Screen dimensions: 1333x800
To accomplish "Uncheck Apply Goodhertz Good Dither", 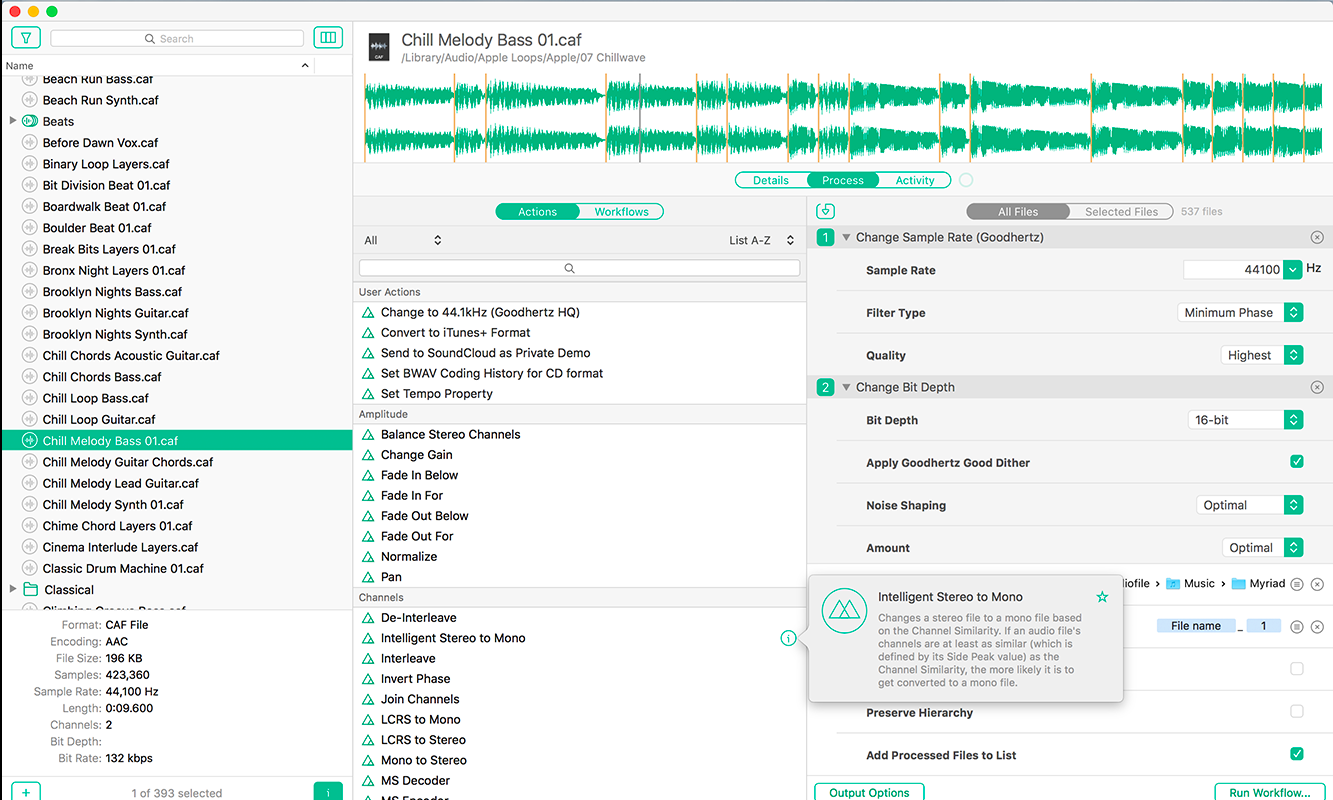I will point(1297,462).
